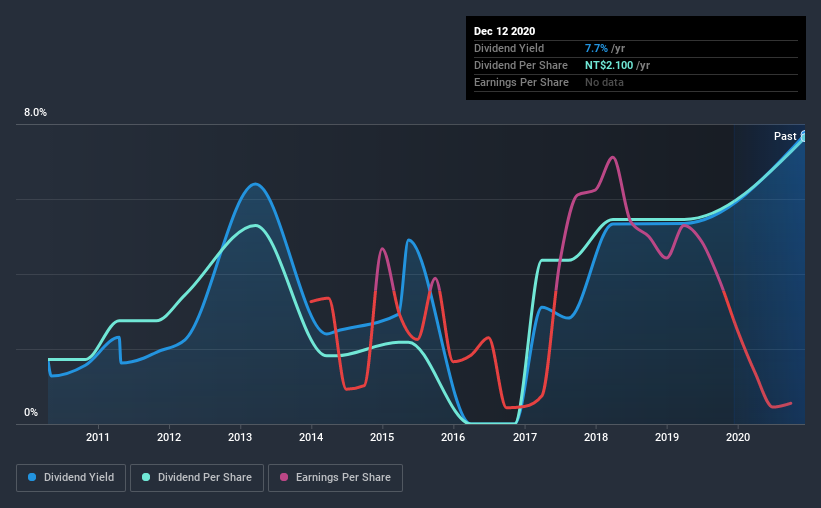The width and height of the screenshot is (821, 508).
Task: Select the 2017 x-axis label
Action: pyautogui.click(x=525, y=437)
